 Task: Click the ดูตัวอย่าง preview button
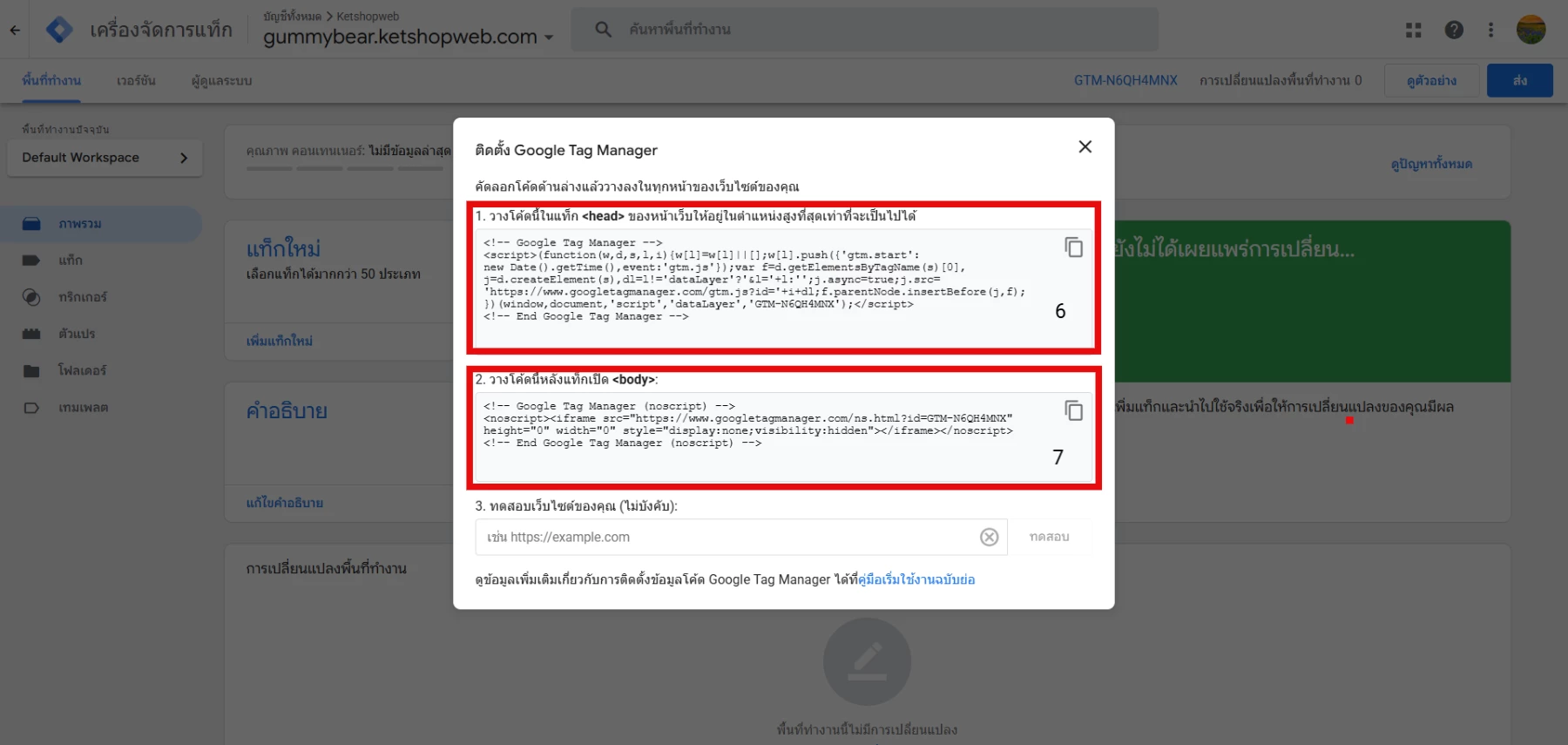pos(1431,80)
